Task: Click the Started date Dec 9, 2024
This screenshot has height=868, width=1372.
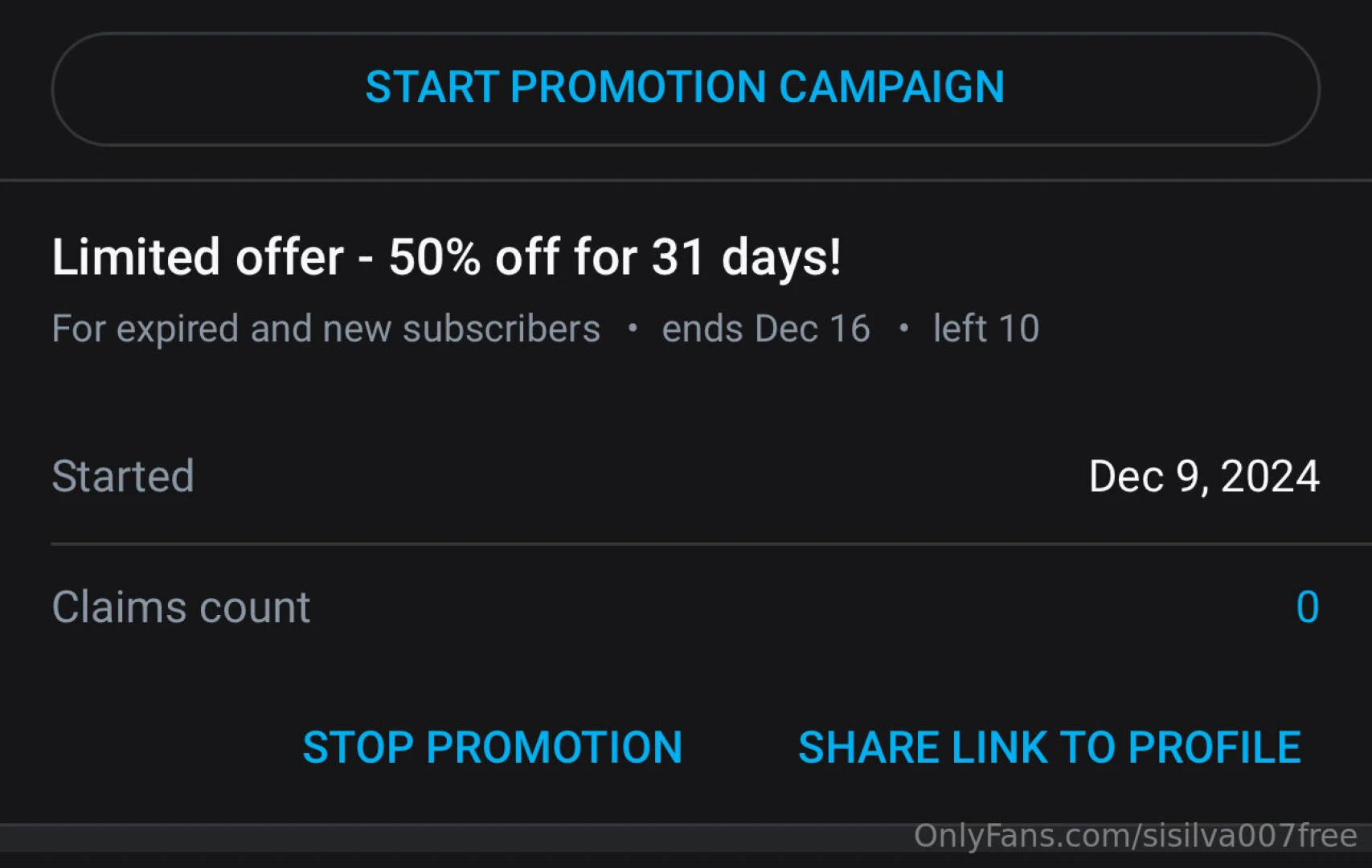Action: [1203, 476]
